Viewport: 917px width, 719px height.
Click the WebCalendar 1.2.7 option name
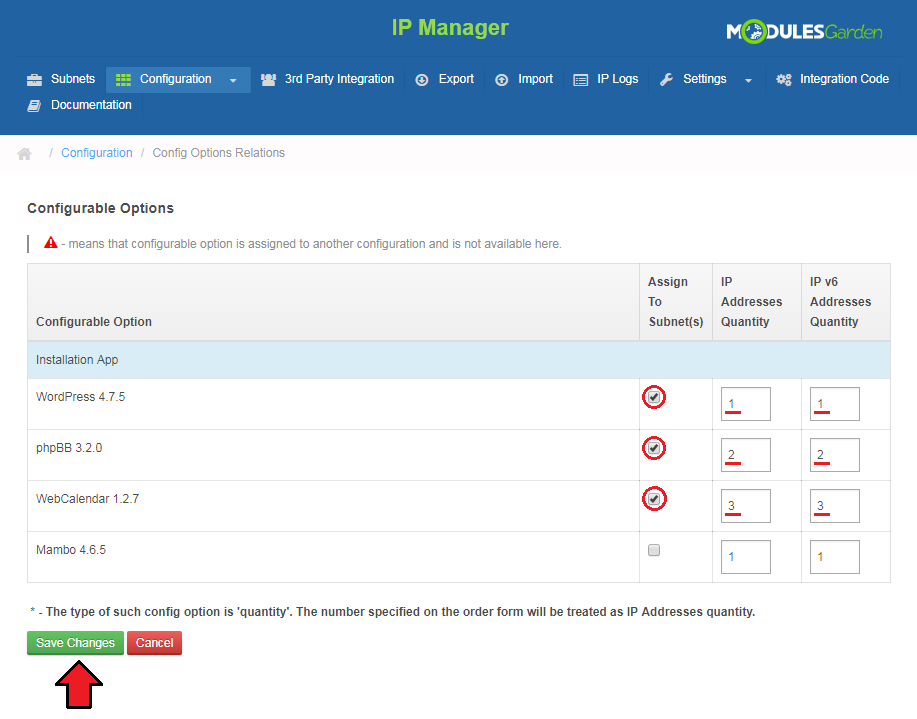87,498
